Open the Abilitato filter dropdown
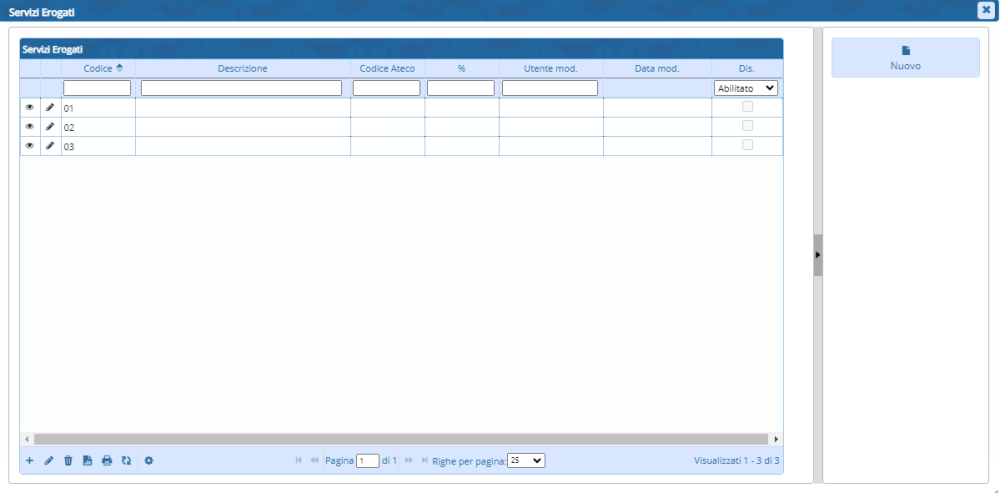The width and height of the screenshot is (1000, 493). [746, 88]
